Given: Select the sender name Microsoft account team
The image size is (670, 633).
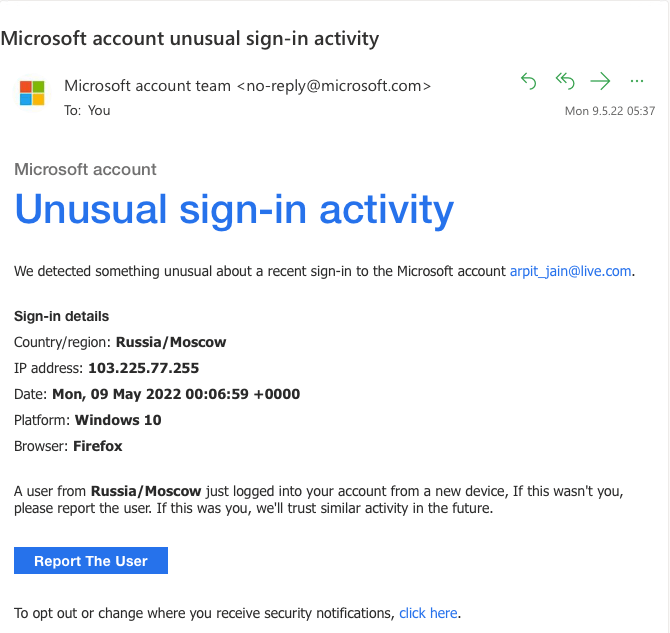Looking at the screenshot, I should [x=147, y=86].
